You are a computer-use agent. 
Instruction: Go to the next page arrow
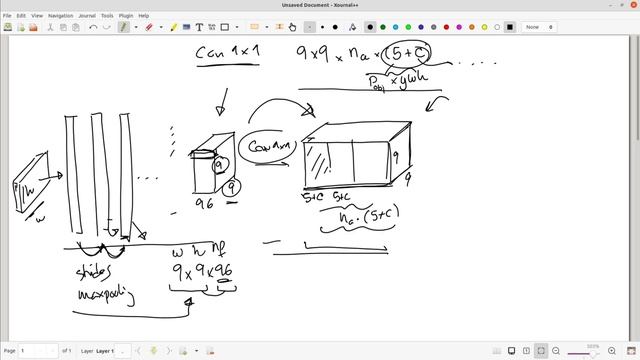coord(168,351)
